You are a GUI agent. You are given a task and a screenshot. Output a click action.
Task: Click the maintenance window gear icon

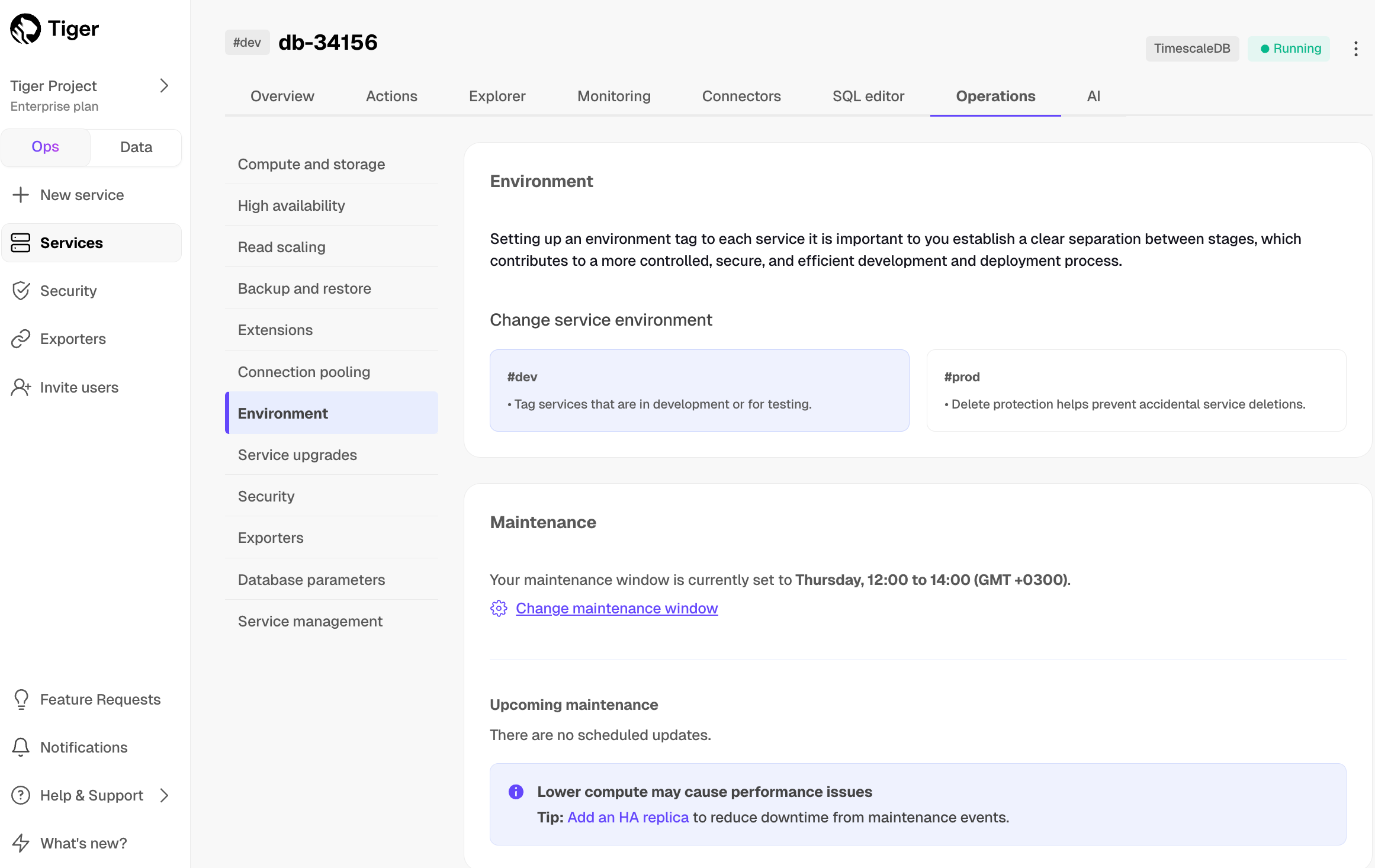[499, 608]
